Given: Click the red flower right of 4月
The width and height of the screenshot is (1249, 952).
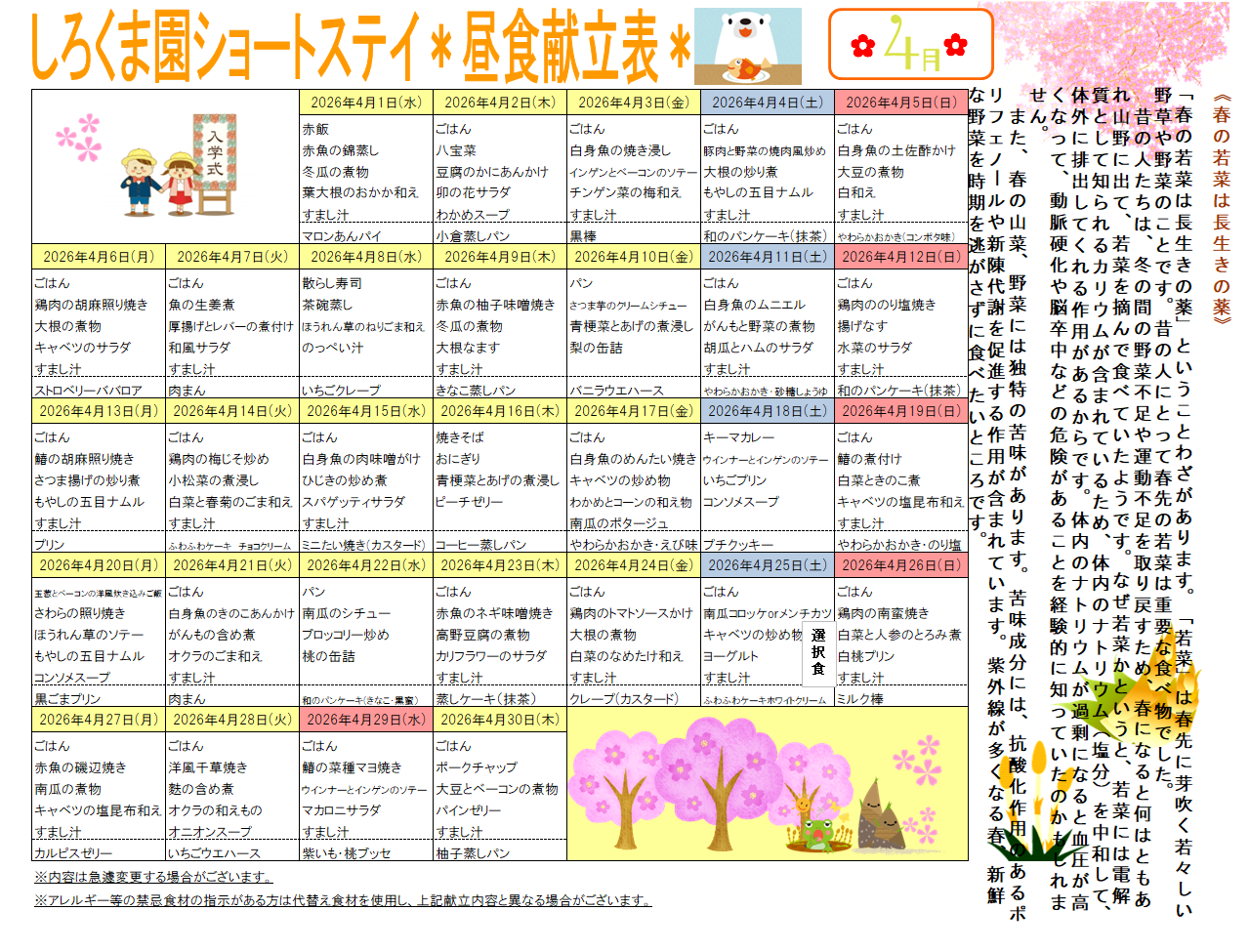Looking at the screenshot, I should [956, 44].
